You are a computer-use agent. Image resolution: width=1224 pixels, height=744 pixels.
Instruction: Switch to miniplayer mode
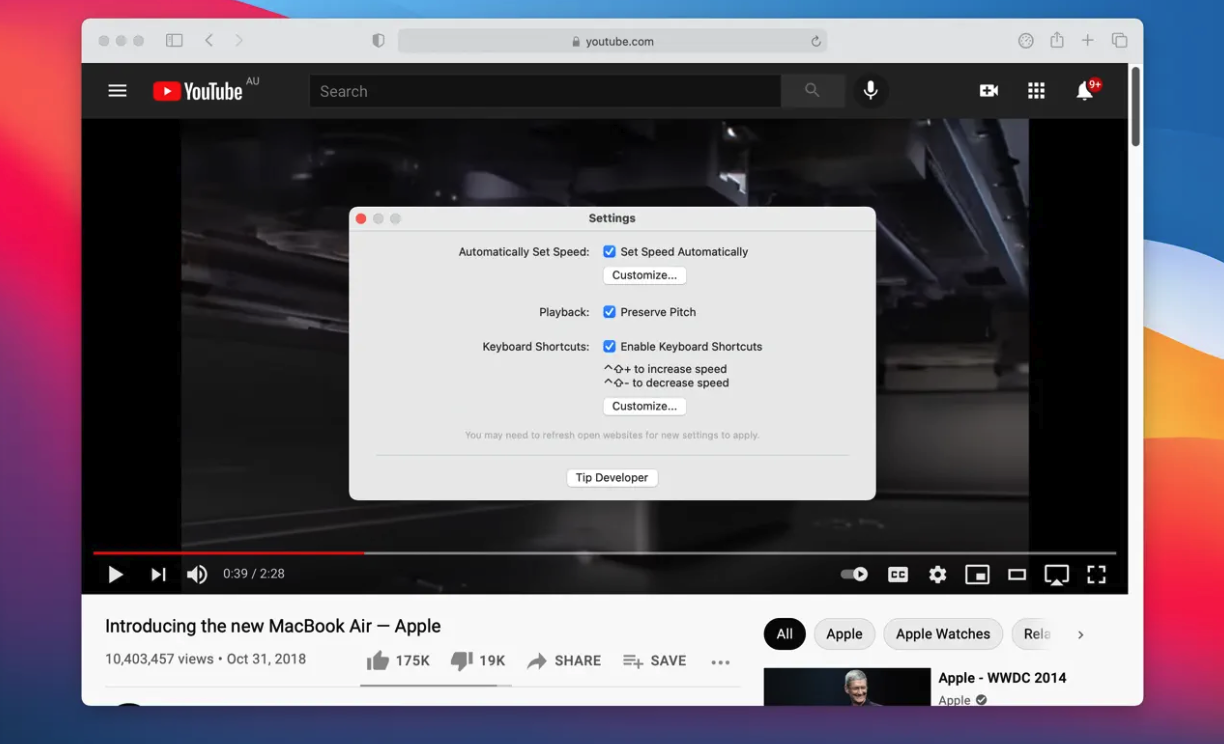click(x=977, y=574)
